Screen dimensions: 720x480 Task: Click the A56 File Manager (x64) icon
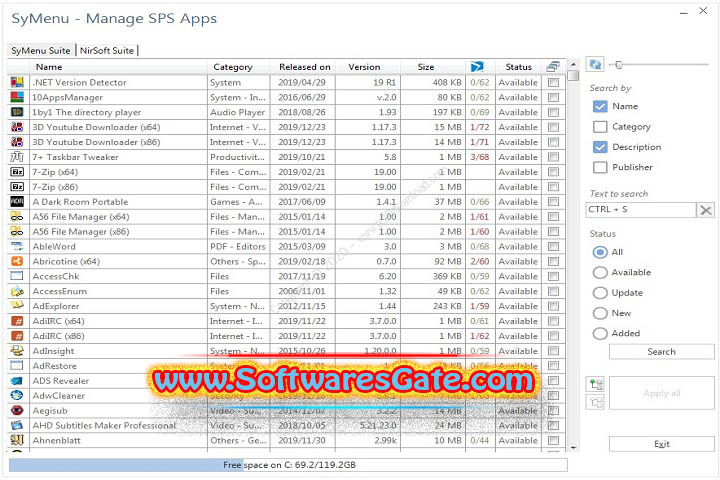(x=17, y=217)
